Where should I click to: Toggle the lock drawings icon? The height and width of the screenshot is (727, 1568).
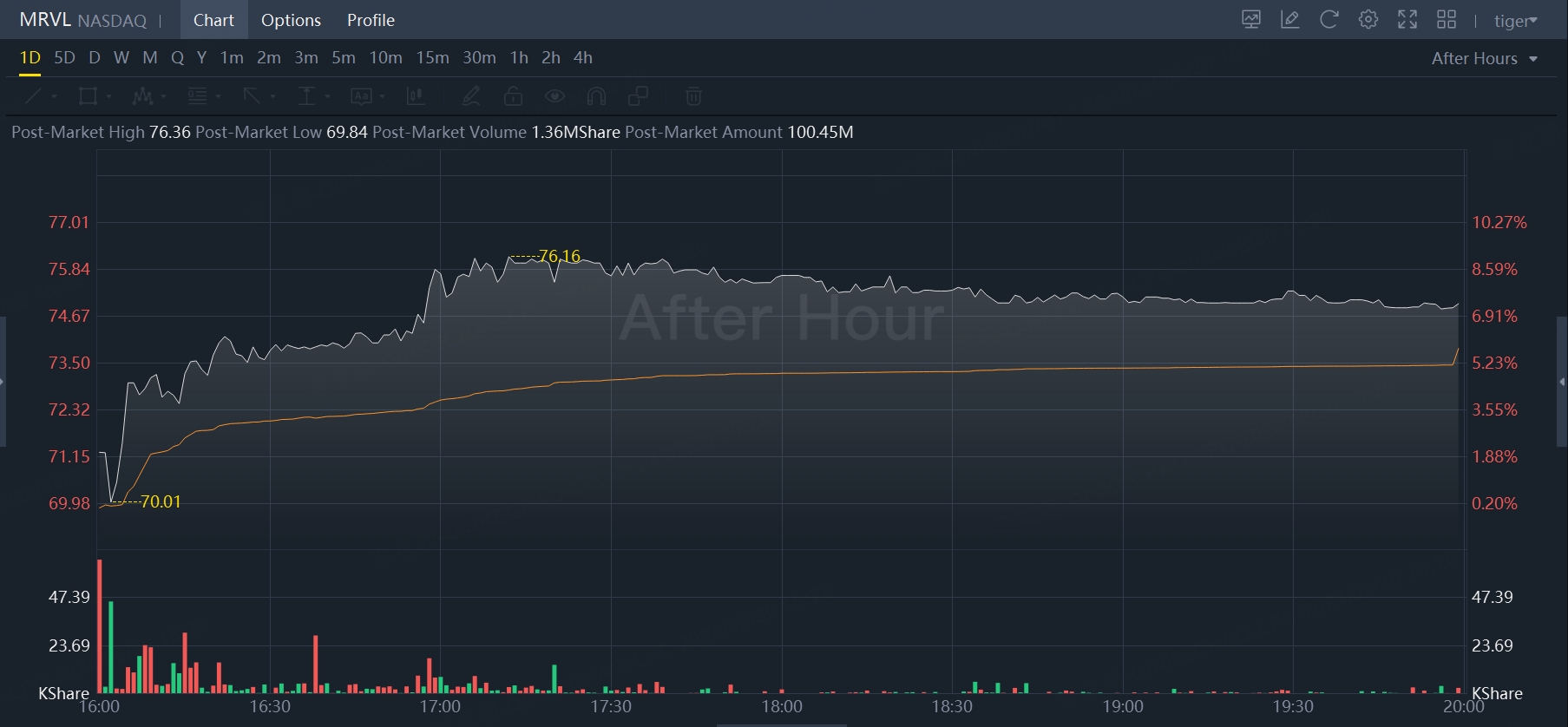pyautogui.click(x=513, y=96)
